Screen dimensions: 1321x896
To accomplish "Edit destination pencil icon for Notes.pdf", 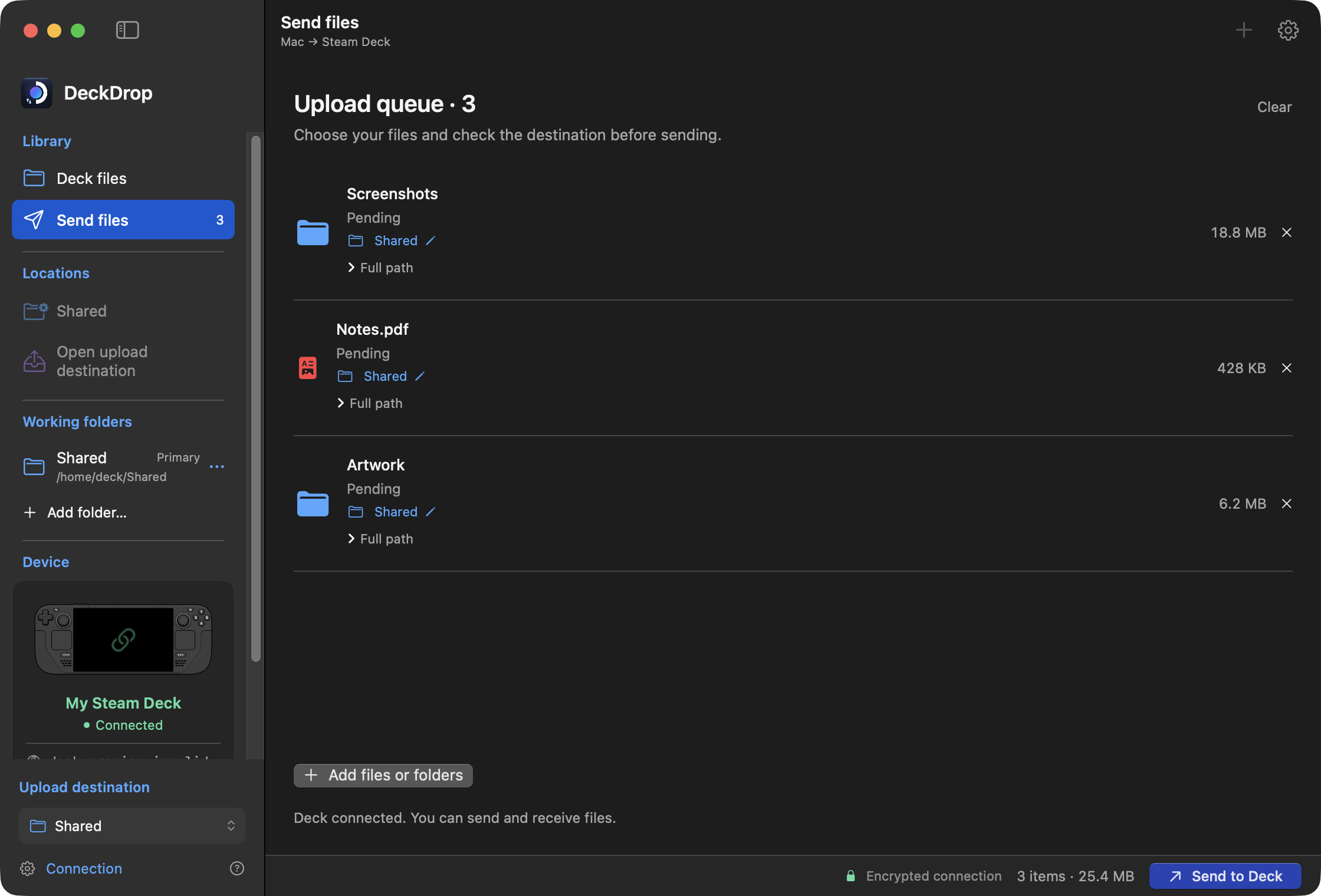I will 420,377.
